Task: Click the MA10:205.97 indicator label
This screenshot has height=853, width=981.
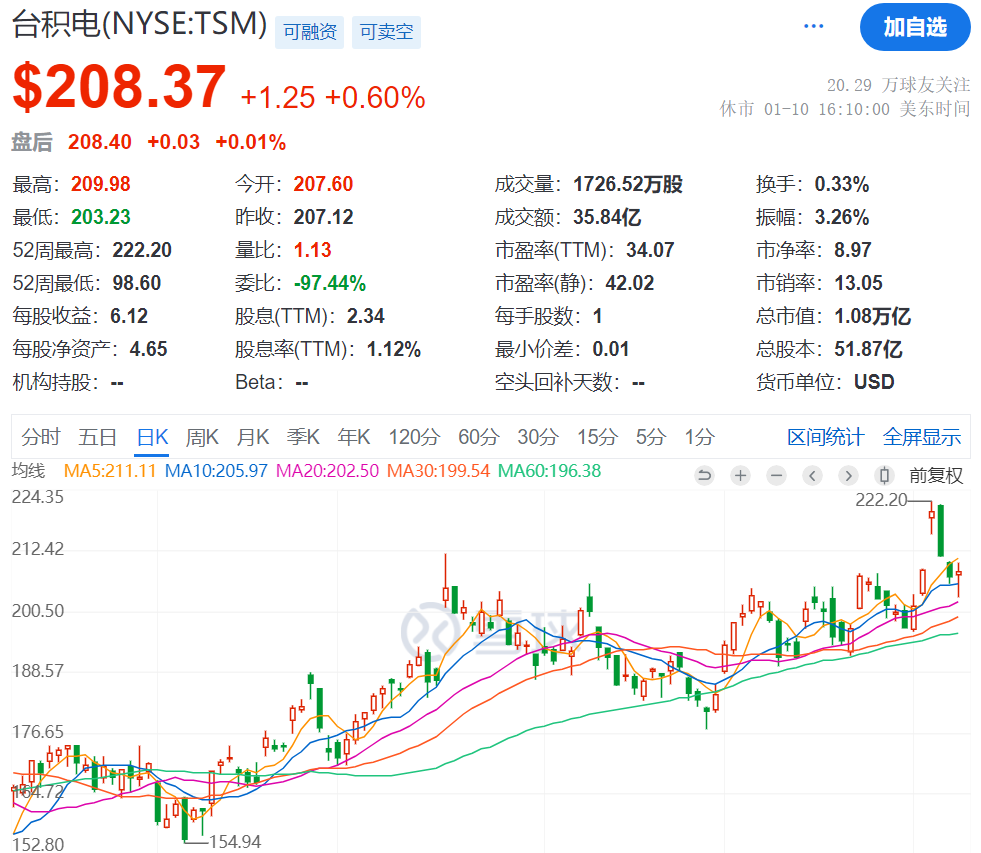Action: [216, 471]
